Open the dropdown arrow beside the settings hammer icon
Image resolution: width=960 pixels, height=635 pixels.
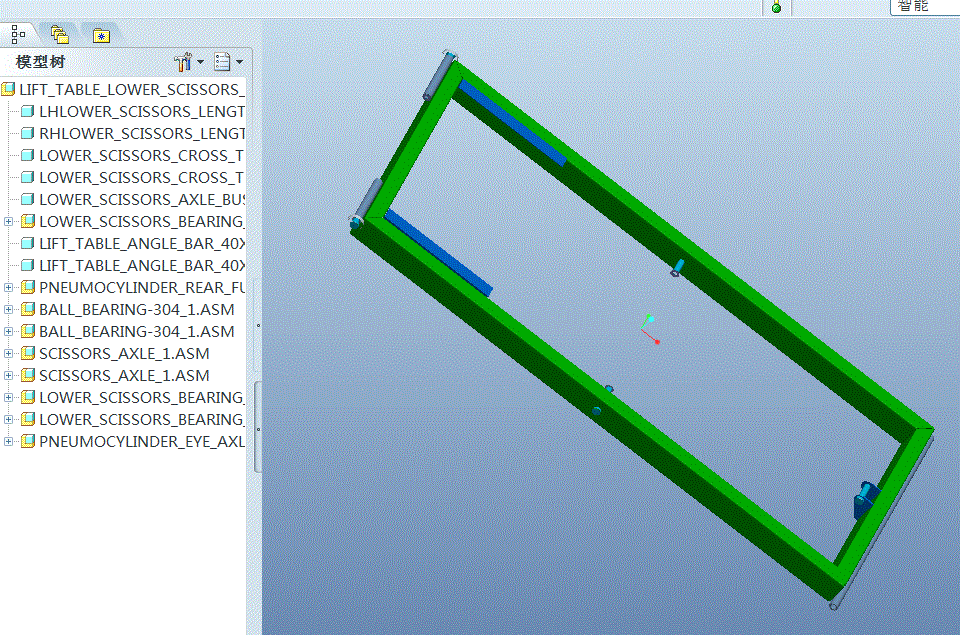tap(200, 62)
